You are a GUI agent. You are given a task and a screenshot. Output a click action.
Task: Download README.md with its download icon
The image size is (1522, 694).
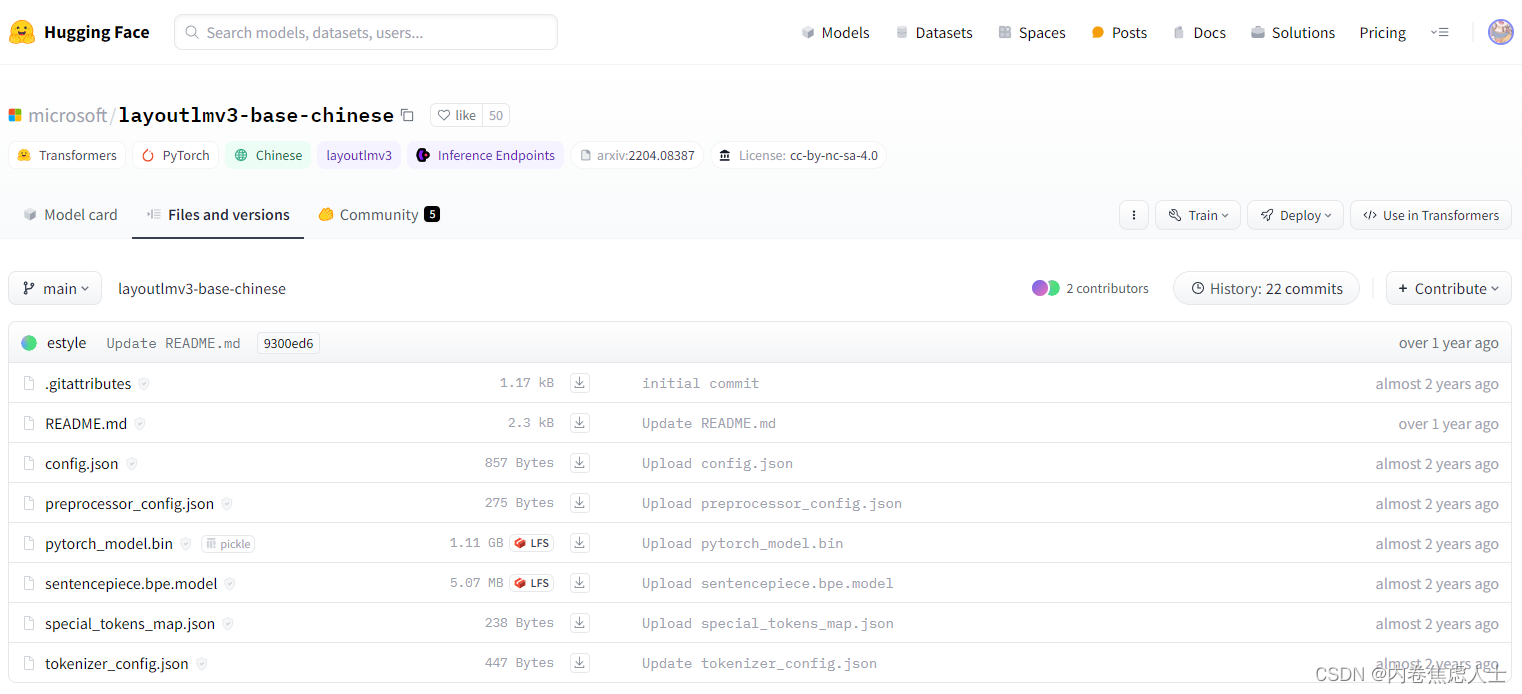coord(579,423)
